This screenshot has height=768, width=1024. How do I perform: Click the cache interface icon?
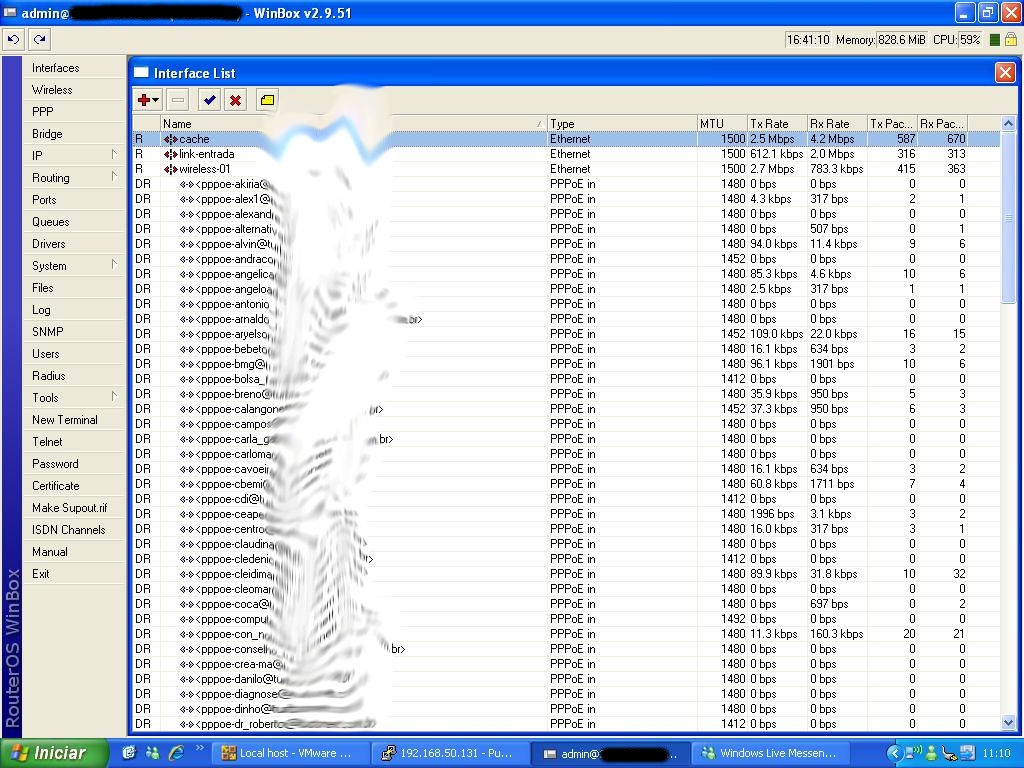pos(170,139)
